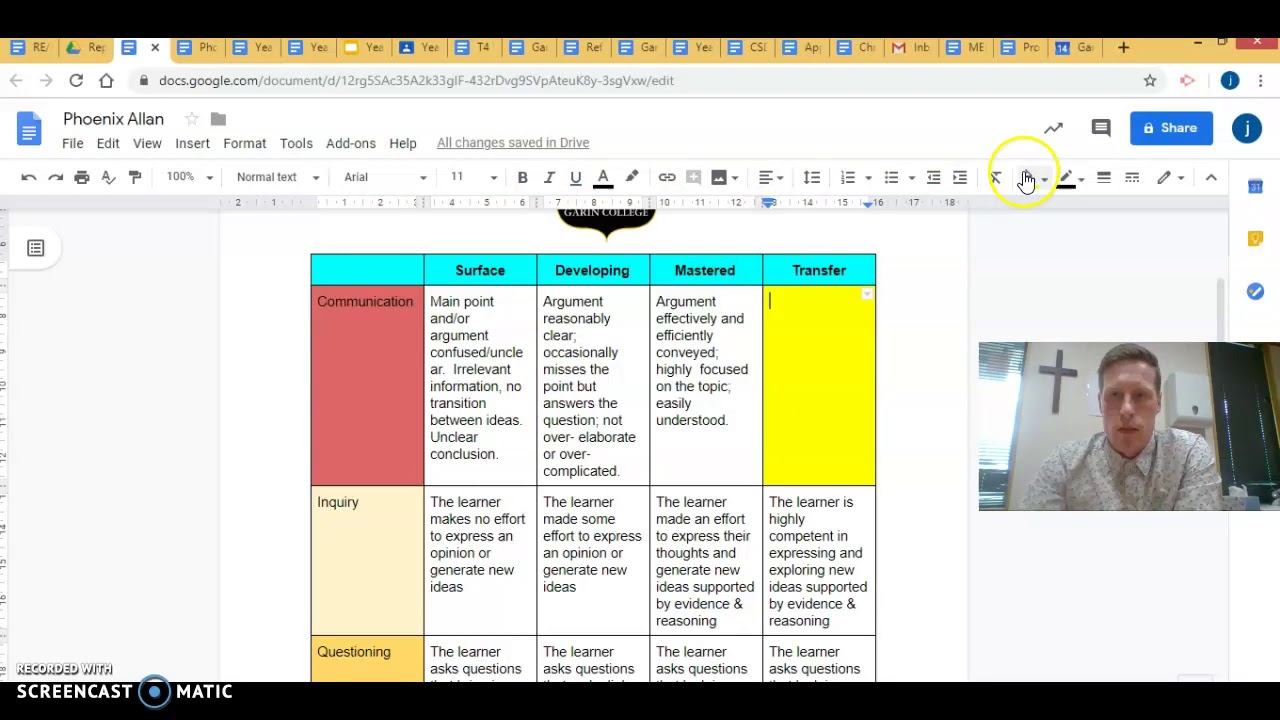Click the Undo arrow icon
The height and width of the screenshot is (720, 1280).
pos(29,177)
